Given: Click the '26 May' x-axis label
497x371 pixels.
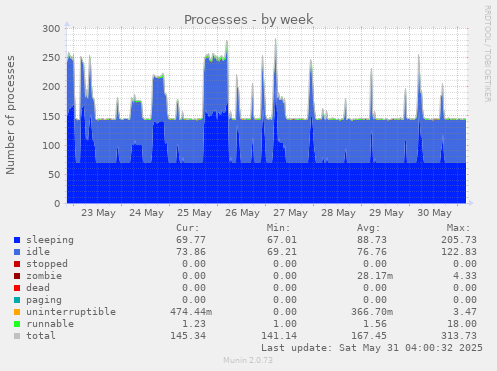Looking at the screenshot, I should click(242, 213).
